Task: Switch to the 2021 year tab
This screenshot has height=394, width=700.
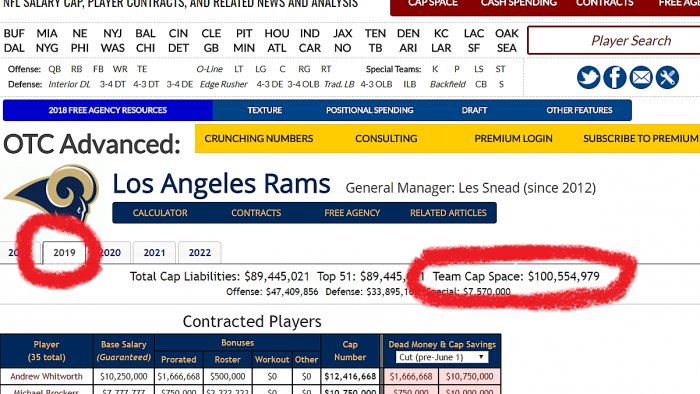Action: [x=154, y=253]
